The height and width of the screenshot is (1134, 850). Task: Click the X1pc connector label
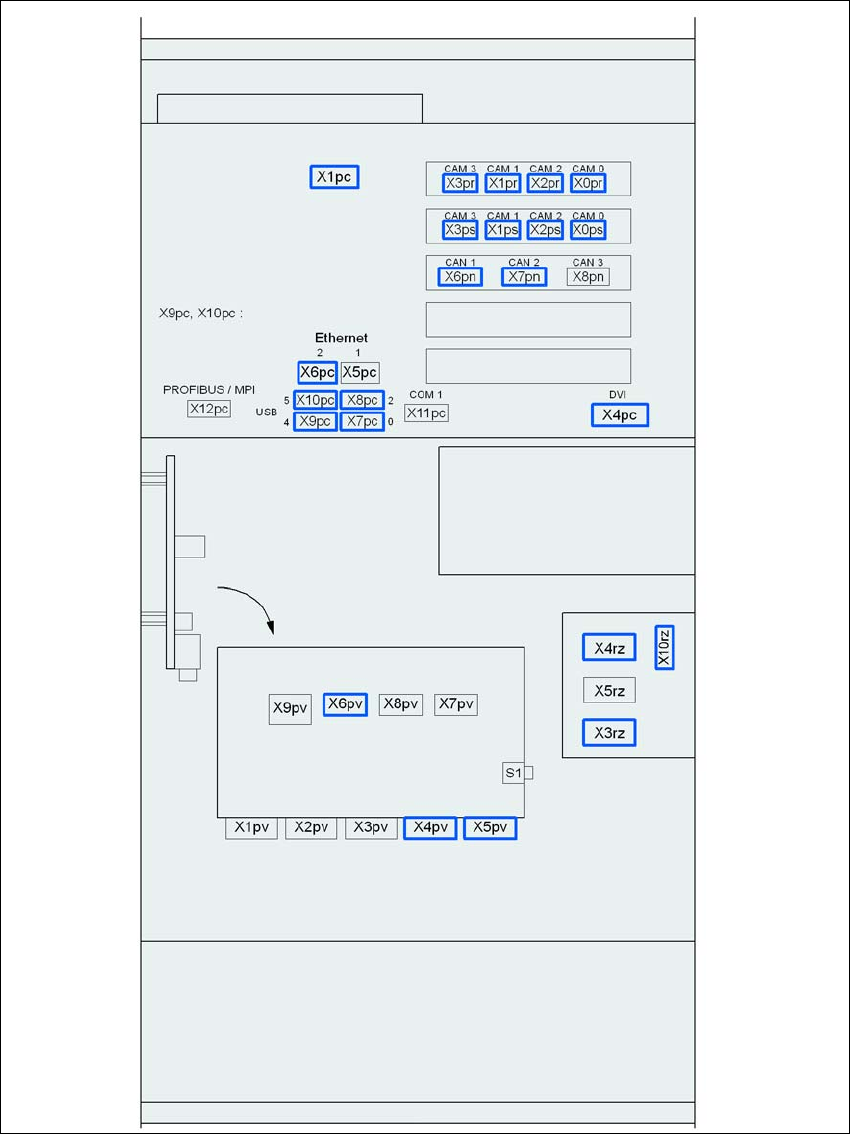click(334, 177)
